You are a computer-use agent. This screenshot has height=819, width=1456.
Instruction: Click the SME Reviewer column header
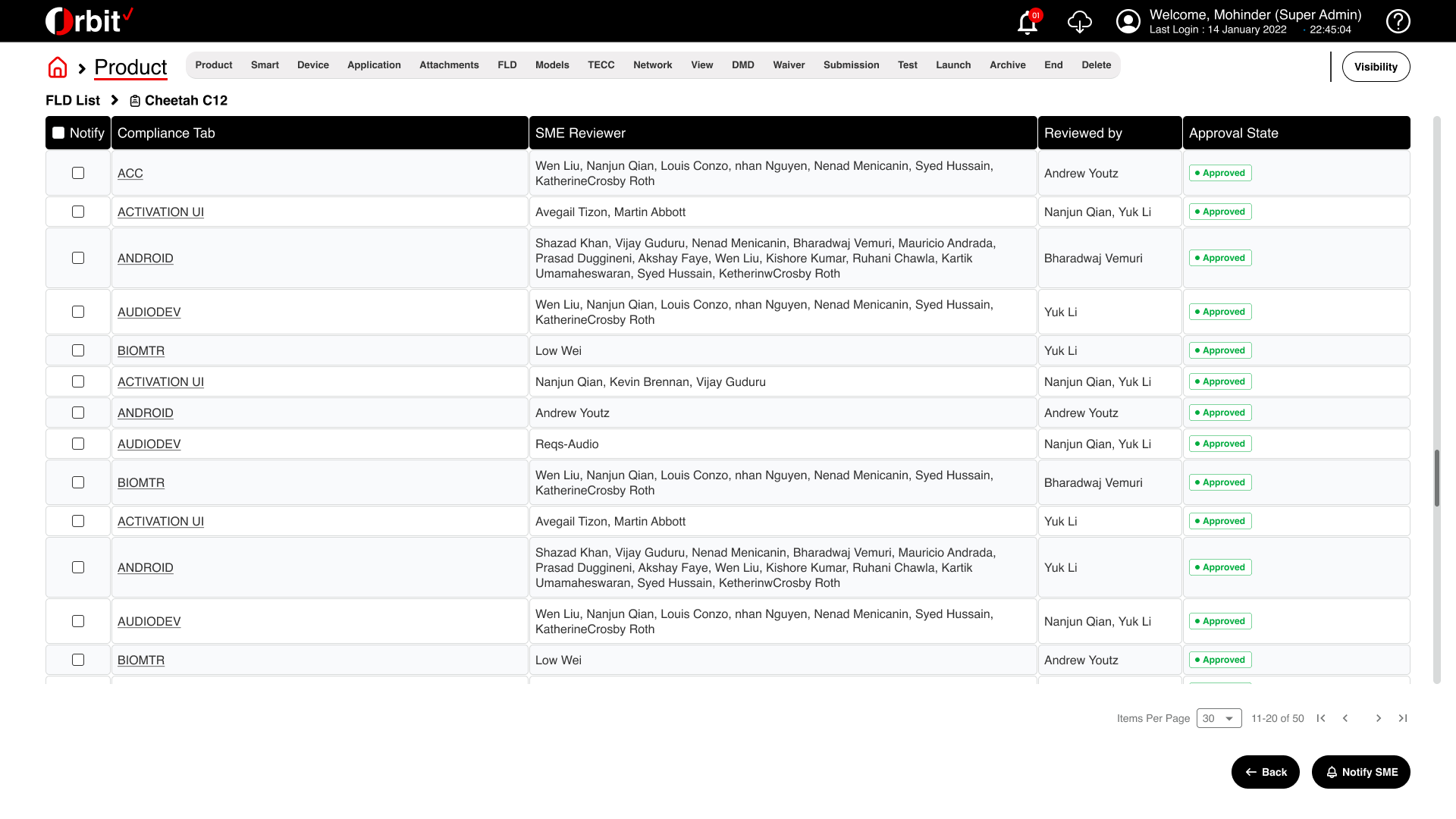(783, 133)
